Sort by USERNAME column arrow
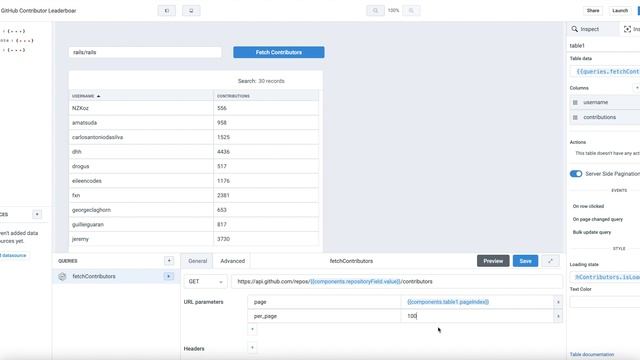This screenshot has width=640, height=360. pyautogui.click(x=98, y=96)
